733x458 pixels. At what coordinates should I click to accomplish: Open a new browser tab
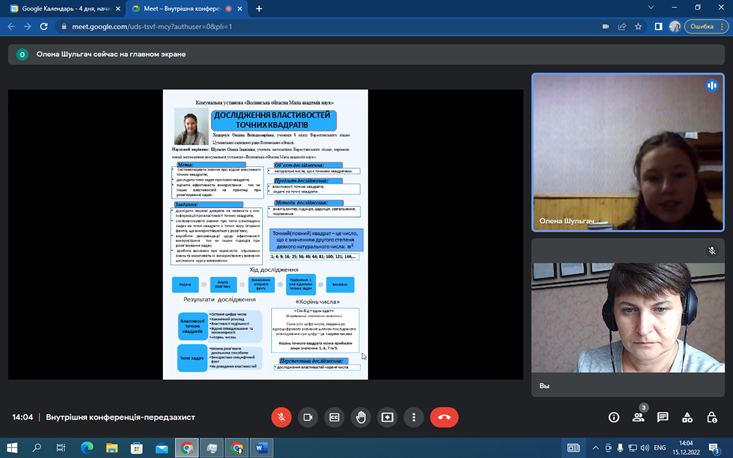coord(259,9)
